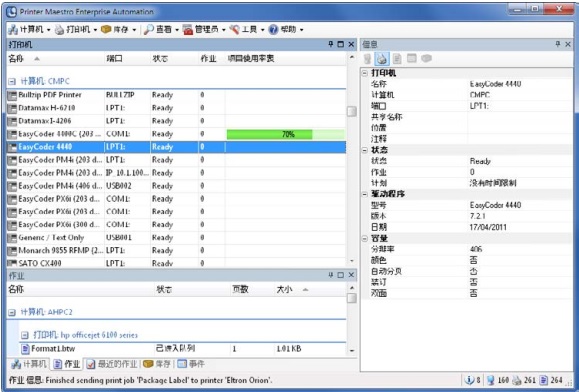
Task: Collapse the 计算机: AHPC2 group
Action: tap(12, 312)
